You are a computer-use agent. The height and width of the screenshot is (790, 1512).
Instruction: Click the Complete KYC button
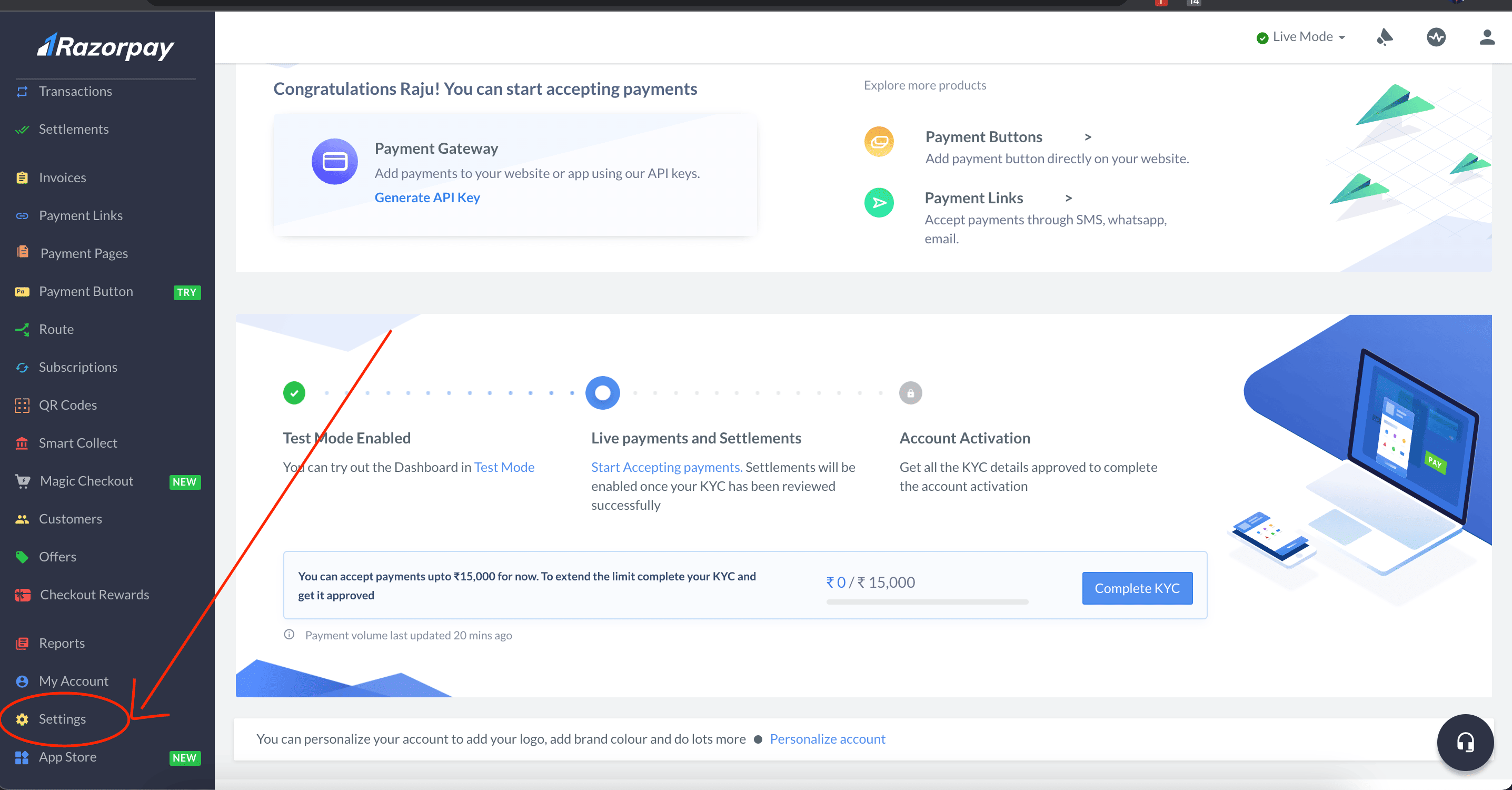tap(1137, 588)
